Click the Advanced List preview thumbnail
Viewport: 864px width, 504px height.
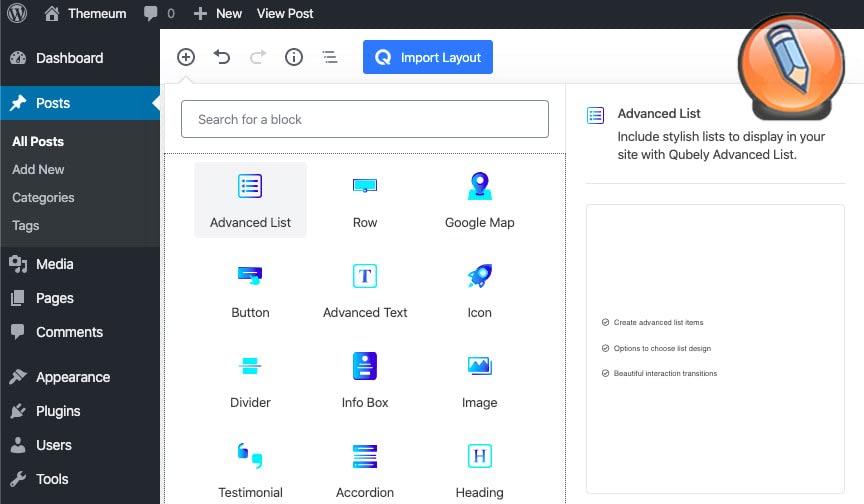(715, 349)
